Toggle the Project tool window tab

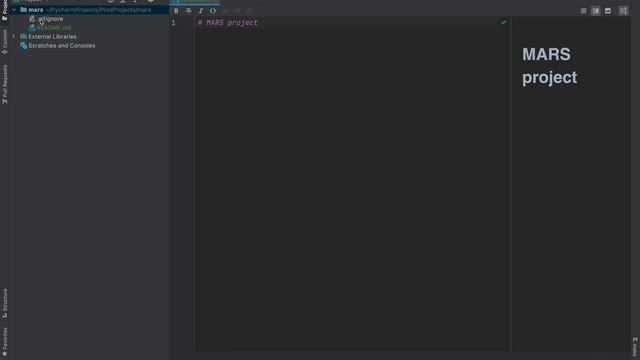(x=5, y=10)
